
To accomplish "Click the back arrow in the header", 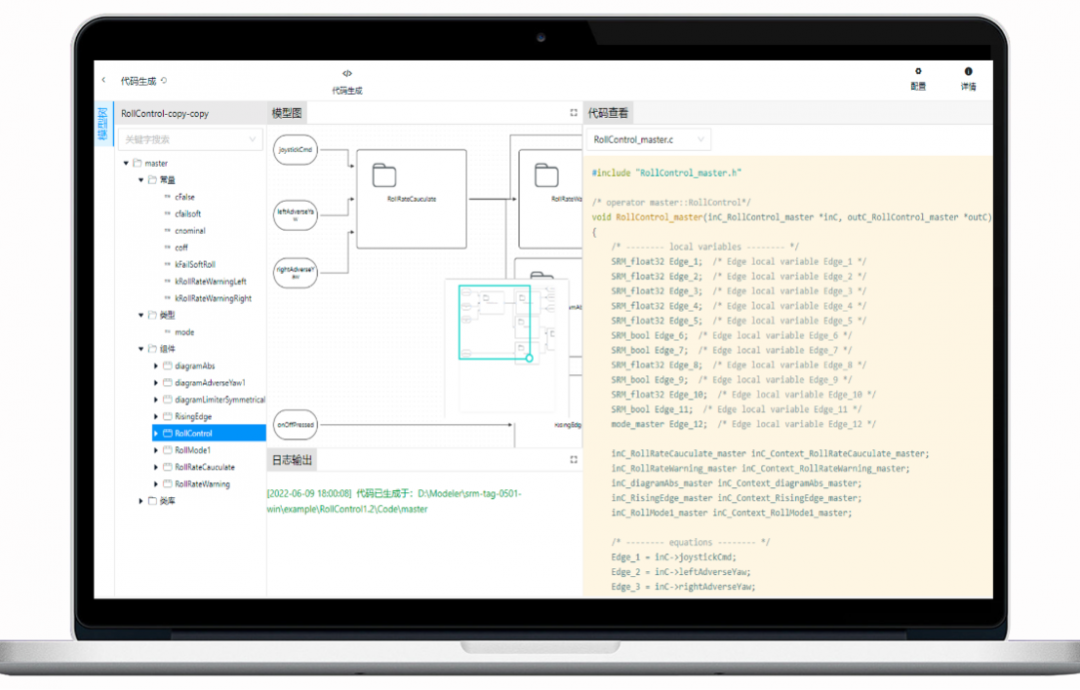I will point(104,80).
